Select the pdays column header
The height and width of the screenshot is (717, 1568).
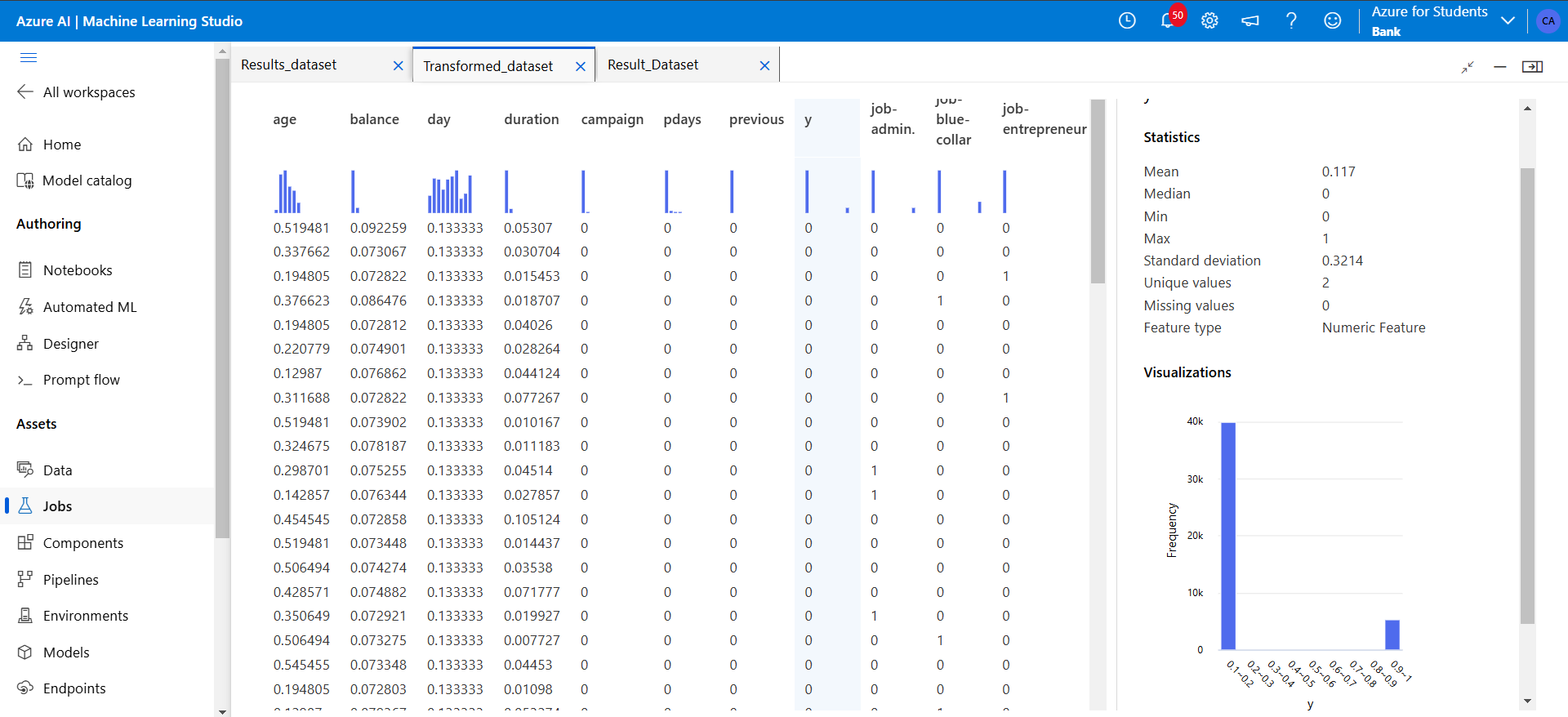pos(683,119)
